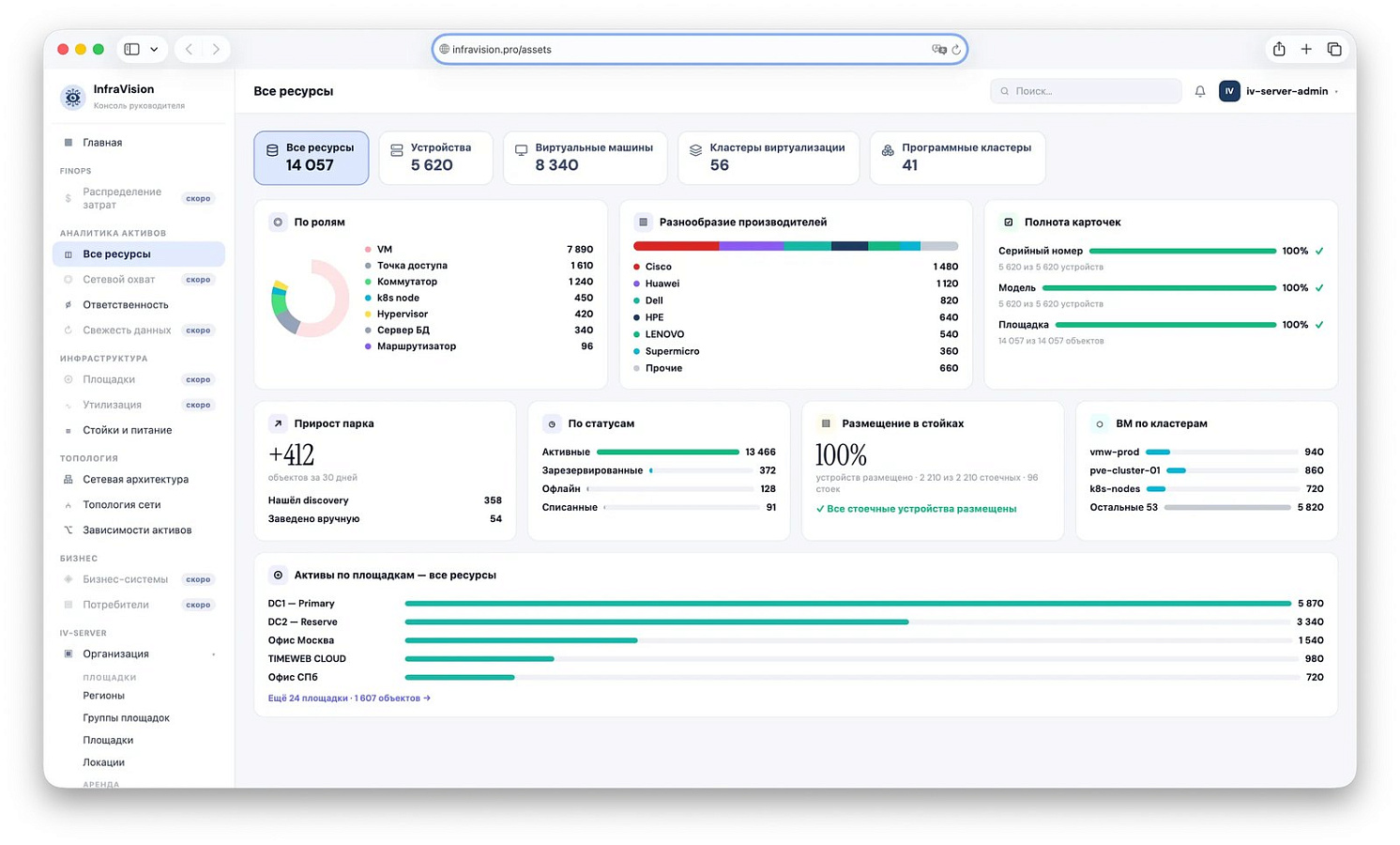Switch to the Виртуальные машины tab
Image resolution: width=1400 pixels, height=845 pixels.
pyautogui.click(x=585, y=158)
